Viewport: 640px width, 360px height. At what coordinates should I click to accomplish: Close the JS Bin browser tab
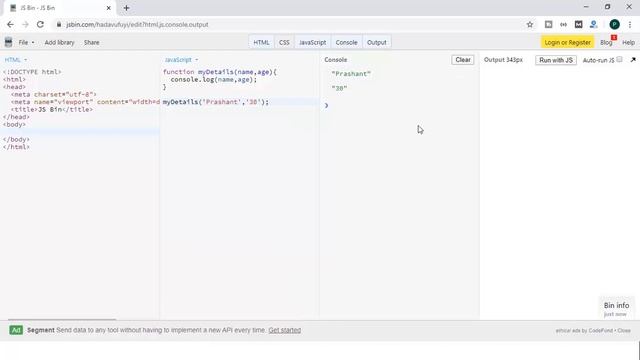pos(109,8)
